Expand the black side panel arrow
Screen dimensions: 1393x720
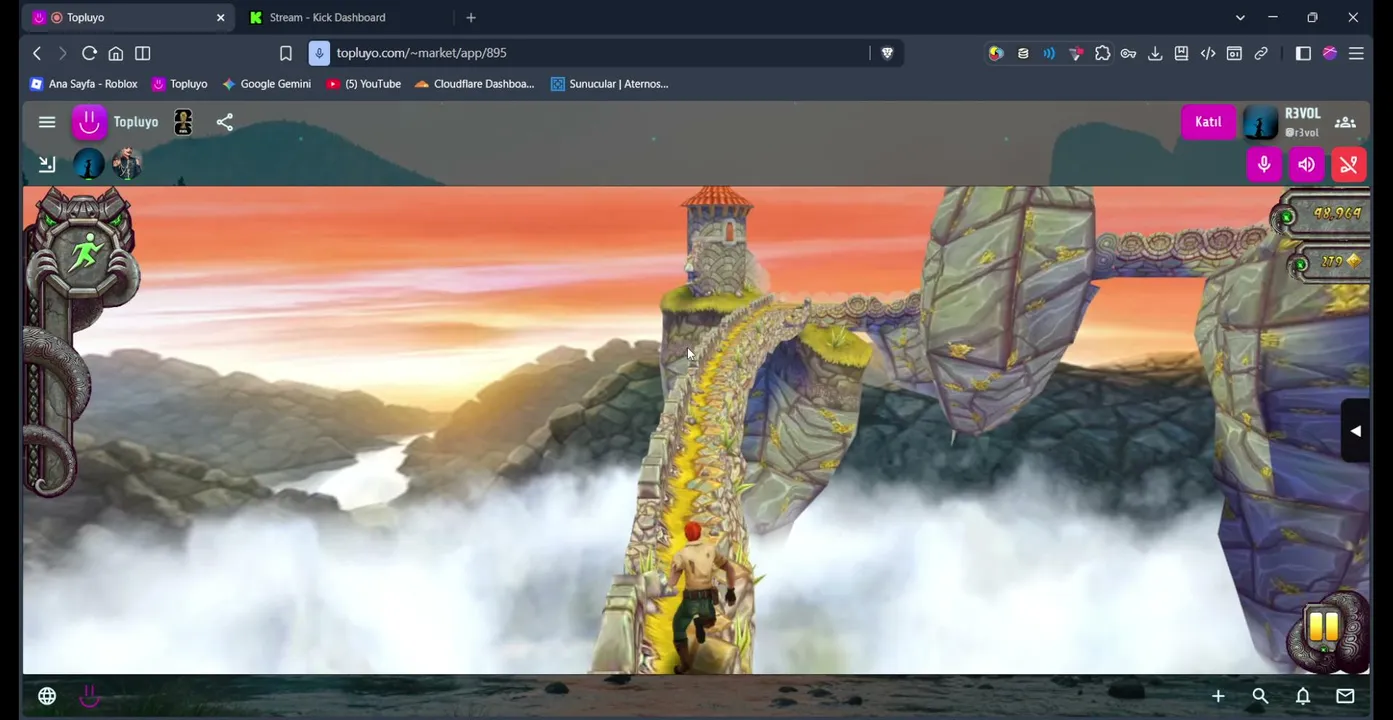pos(1355,431)
